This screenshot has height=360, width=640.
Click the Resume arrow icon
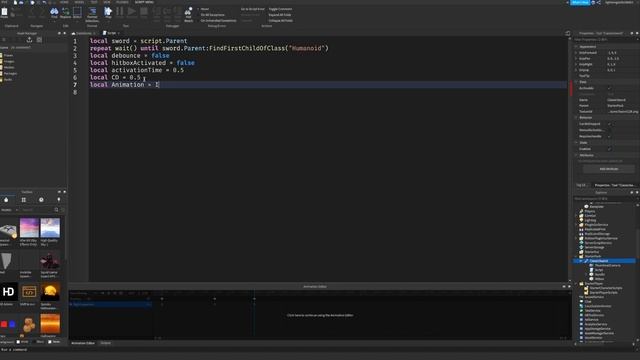(131, 11)
